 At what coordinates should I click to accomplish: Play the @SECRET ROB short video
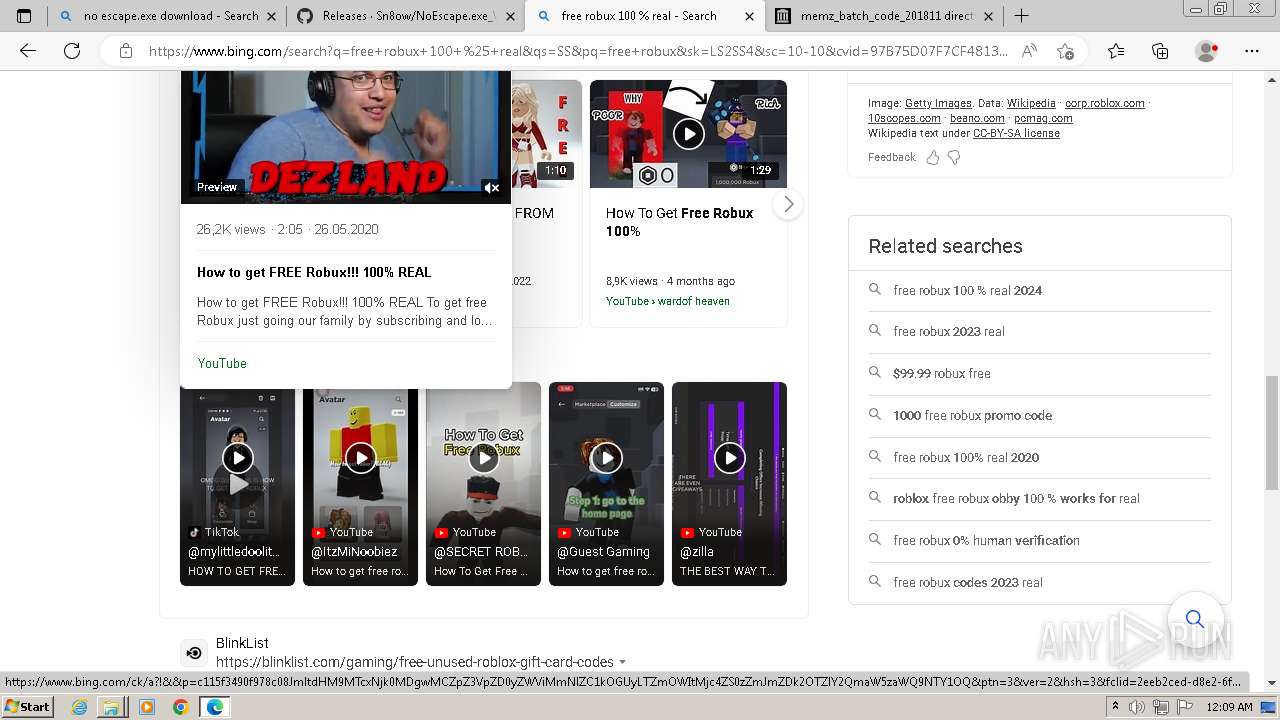pos(483,457)
